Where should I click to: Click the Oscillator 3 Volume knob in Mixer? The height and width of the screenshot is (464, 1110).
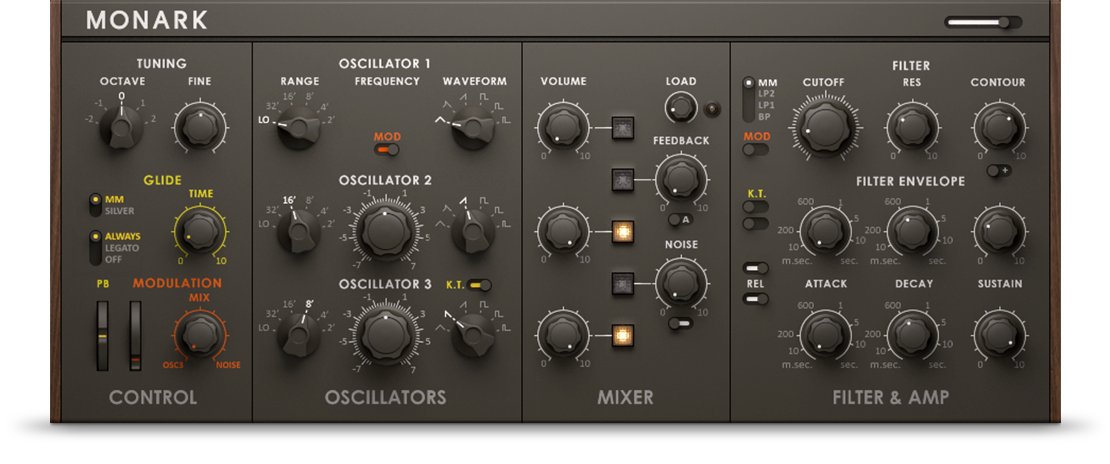(563, 336)
